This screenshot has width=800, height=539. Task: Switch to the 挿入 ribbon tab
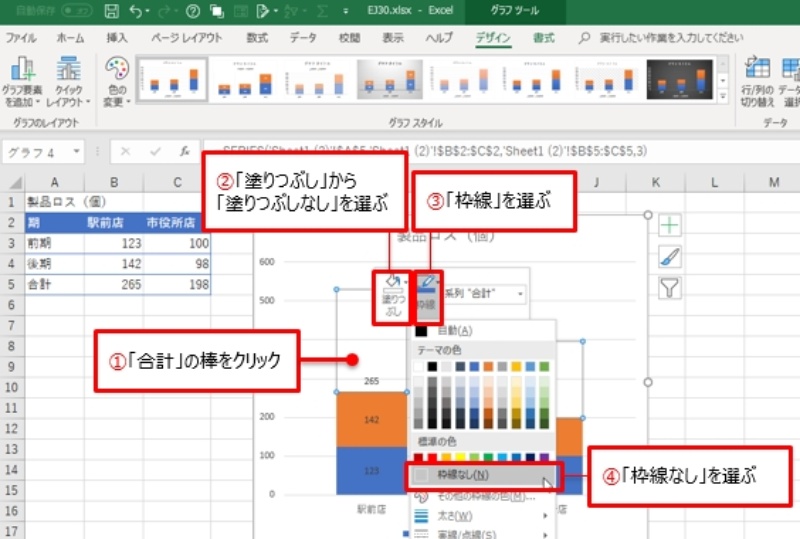pos(117,38)
